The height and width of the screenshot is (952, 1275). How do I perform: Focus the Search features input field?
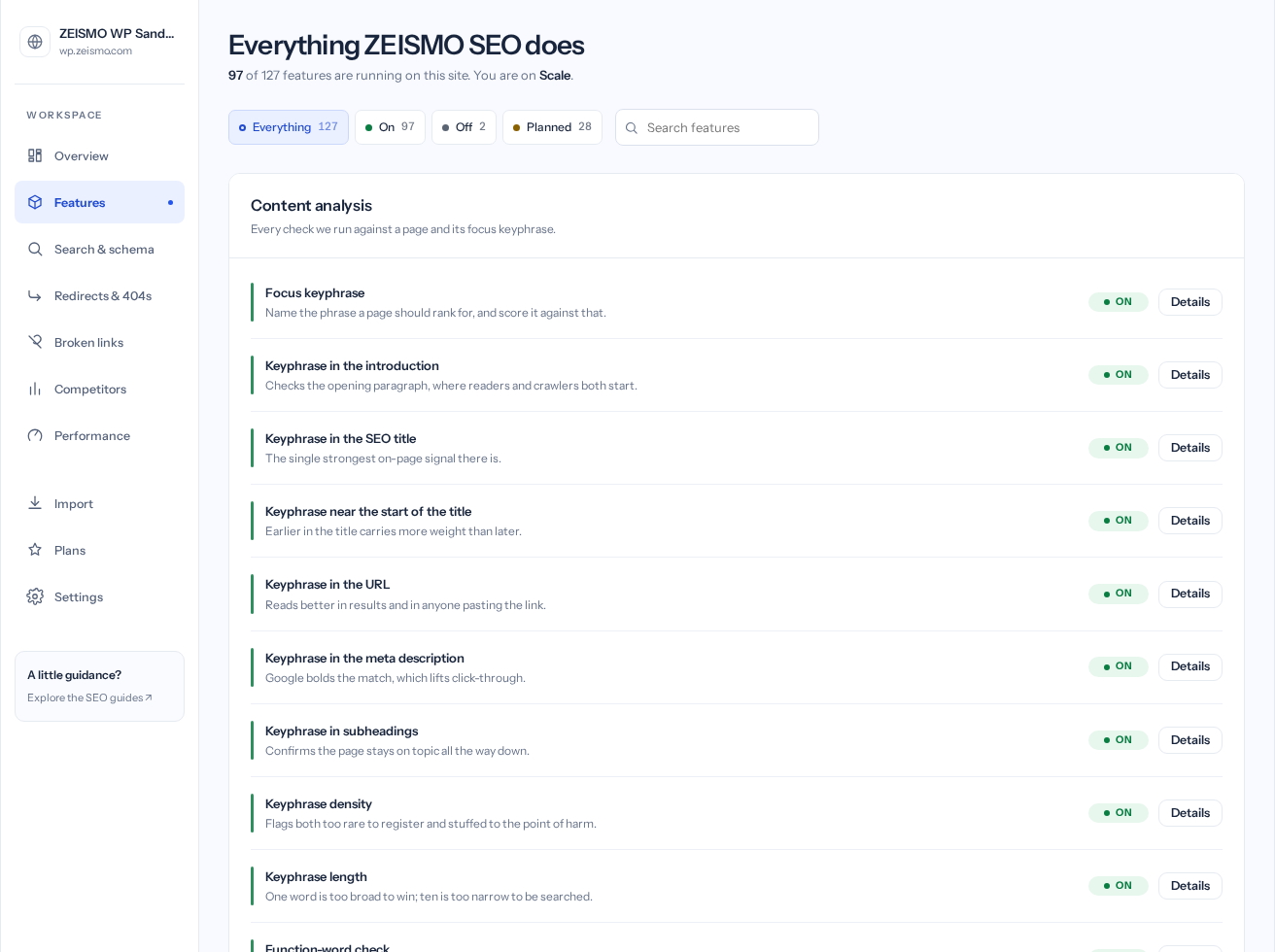click(x=717, y=127)
